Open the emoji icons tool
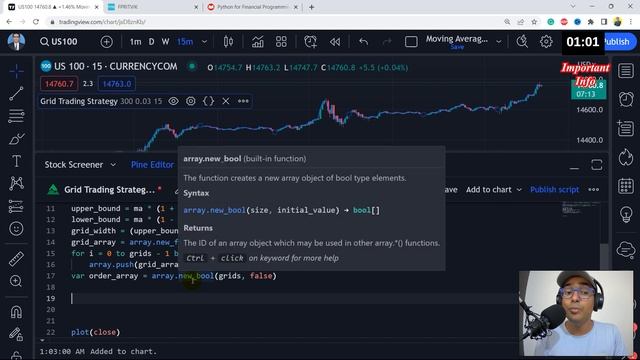The width and height of the screenshot is (640, 360). [16, 229]
